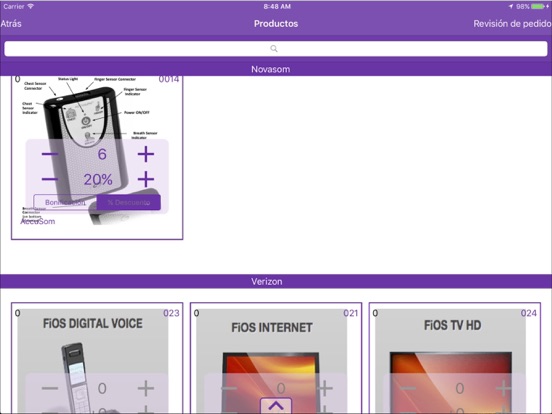This screenshot has width=552, height=414.
Task: Increase FiOS Internet quantity
Action: [325, 388]
